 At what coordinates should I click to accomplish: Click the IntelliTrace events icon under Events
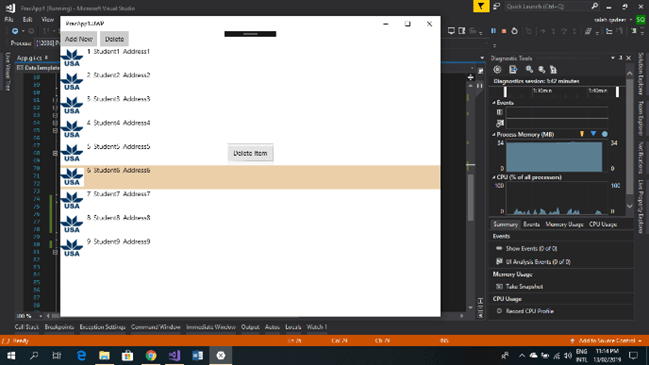click(500, 123)
